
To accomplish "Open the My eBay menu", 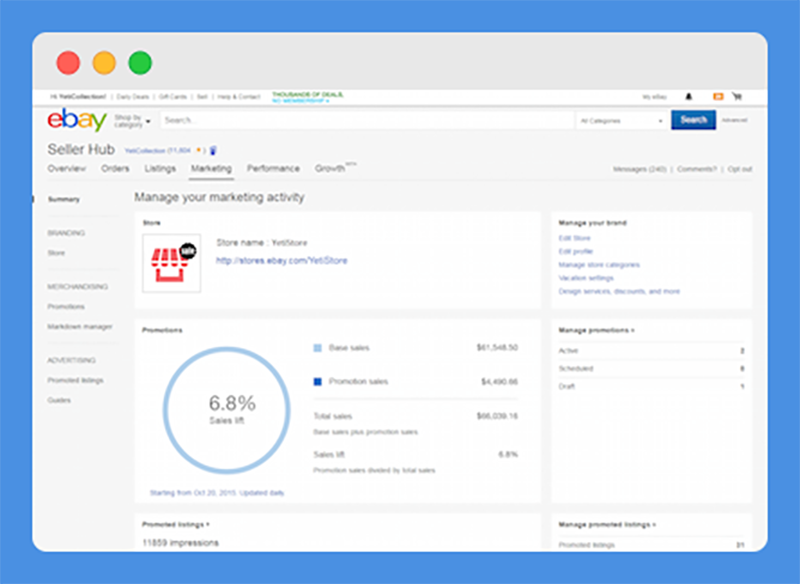I will pos(655,96).
